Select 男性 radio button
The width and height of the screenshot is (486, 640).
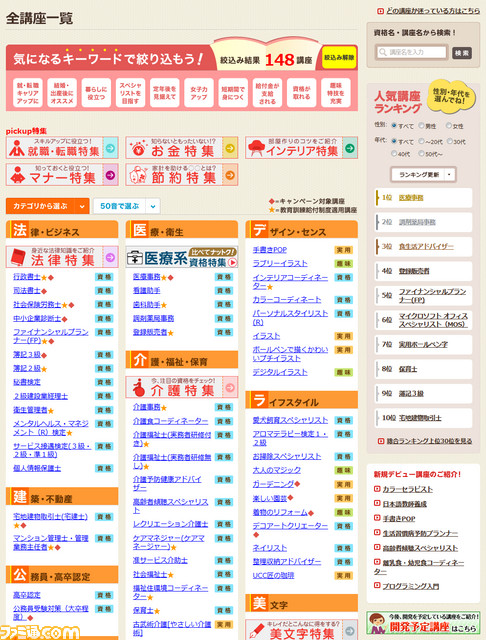pyautogui.click(x=422, y=126)
